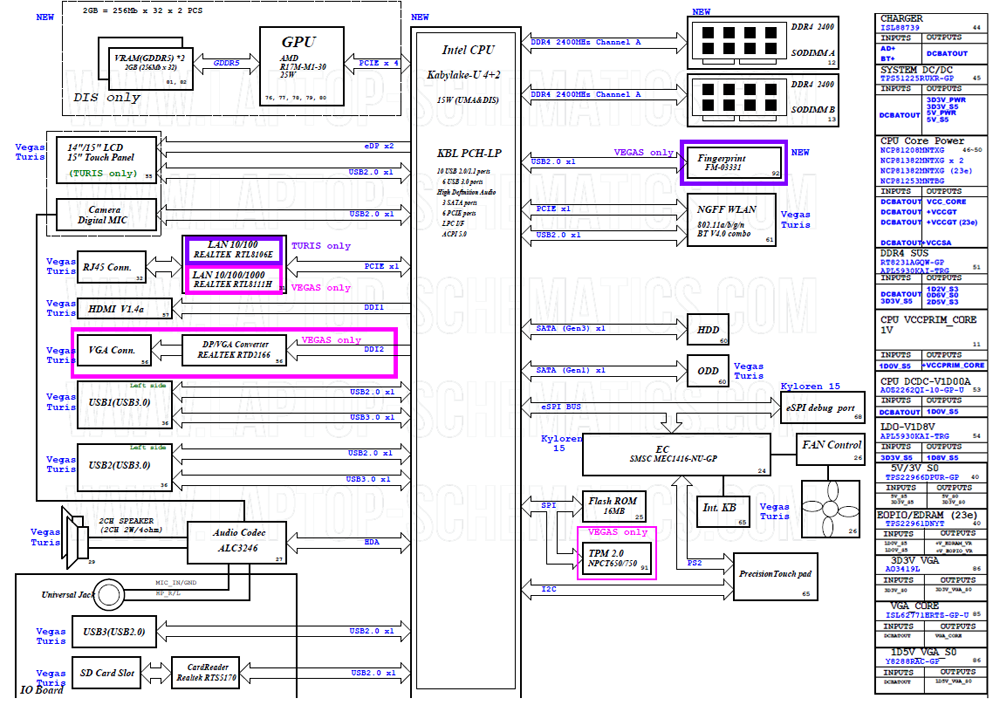This screenshot has width=1000, height=705.
Task: Click the LDO-V1D8V heading
Action: coord(908,427)
